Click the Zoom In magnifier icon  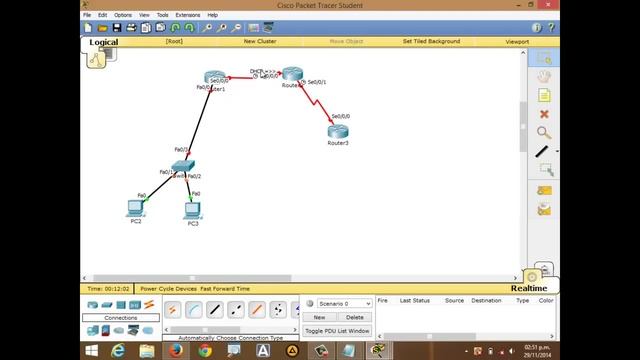(207, 28)
